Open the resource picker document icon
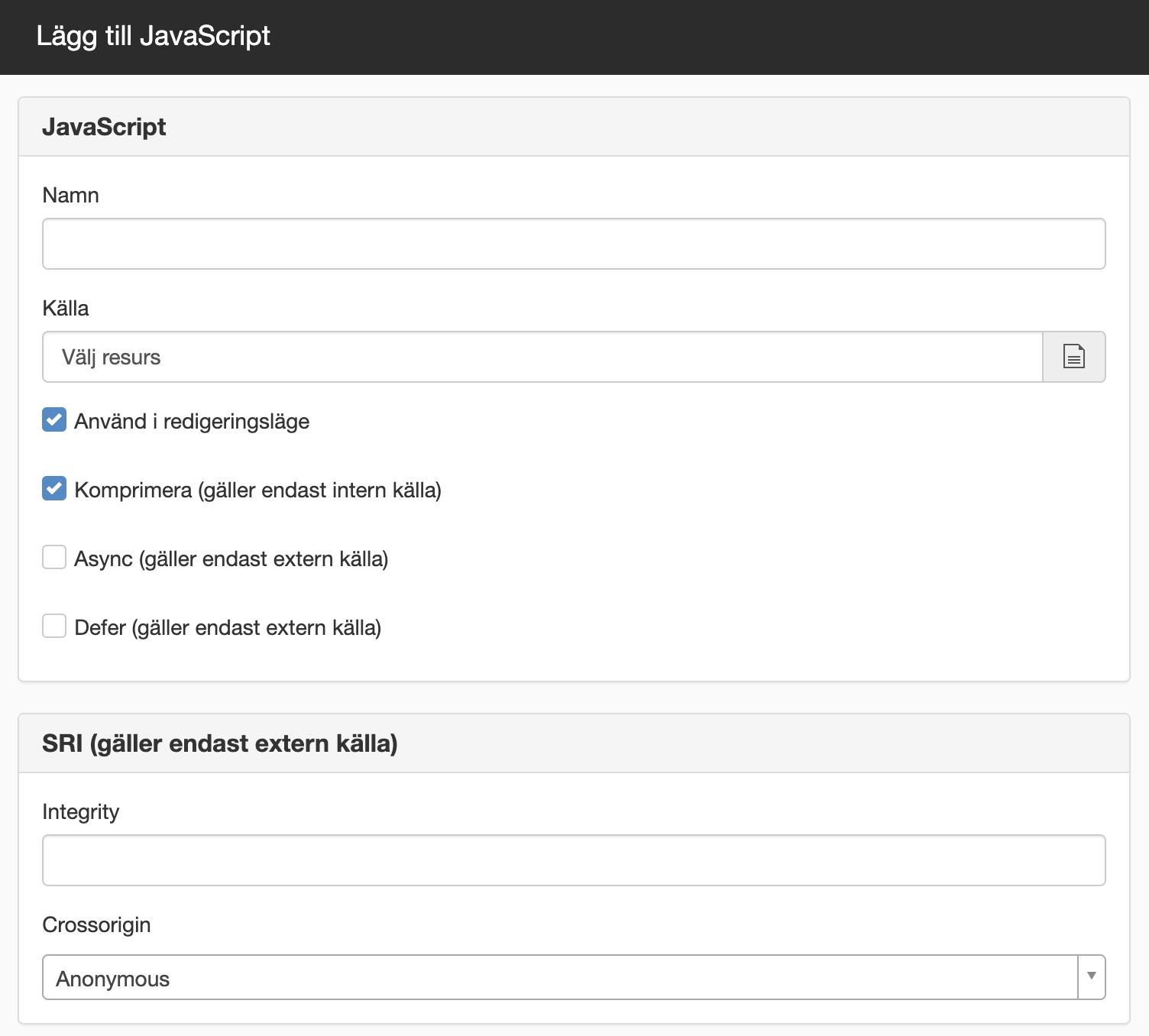 (1074, 357)
